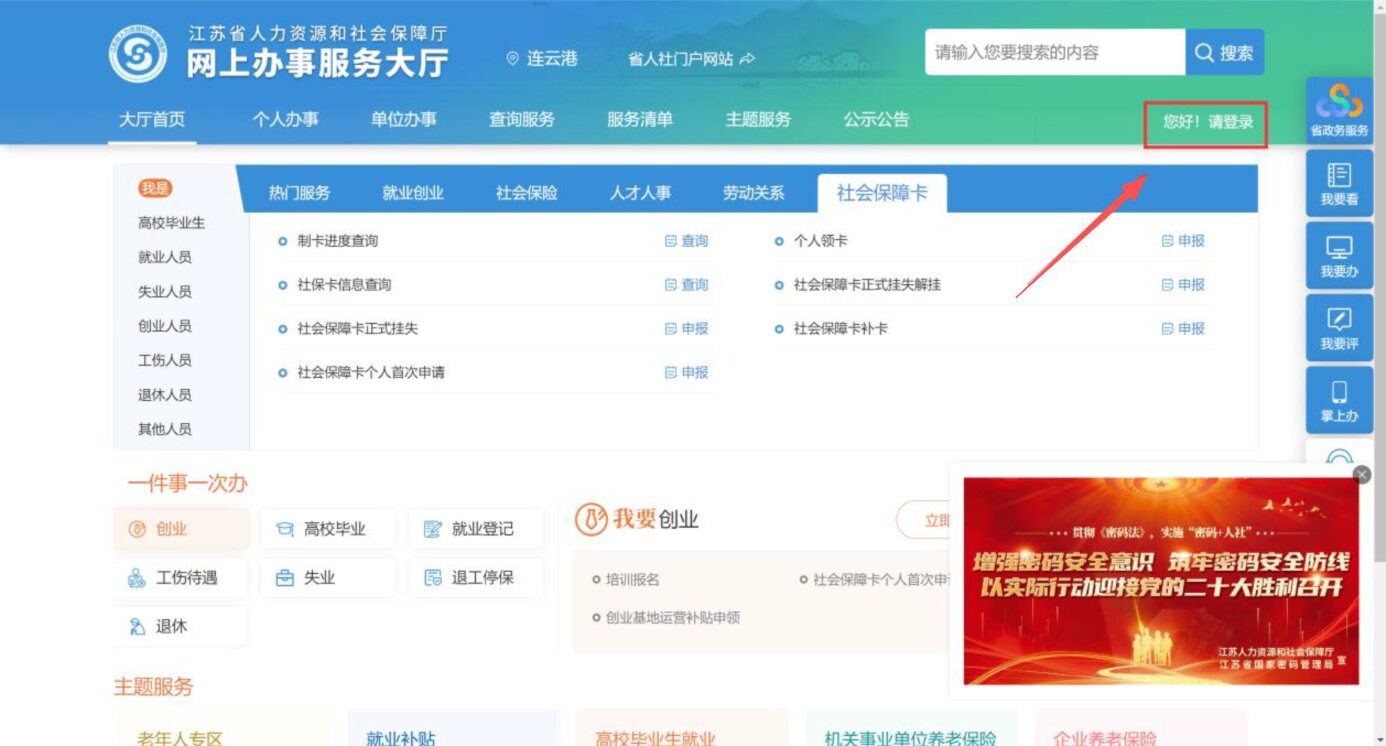Viewport: 1386px width, 746px height.
Task: Click 查询 next to 制卡进度查询
Action: point(687,241)
